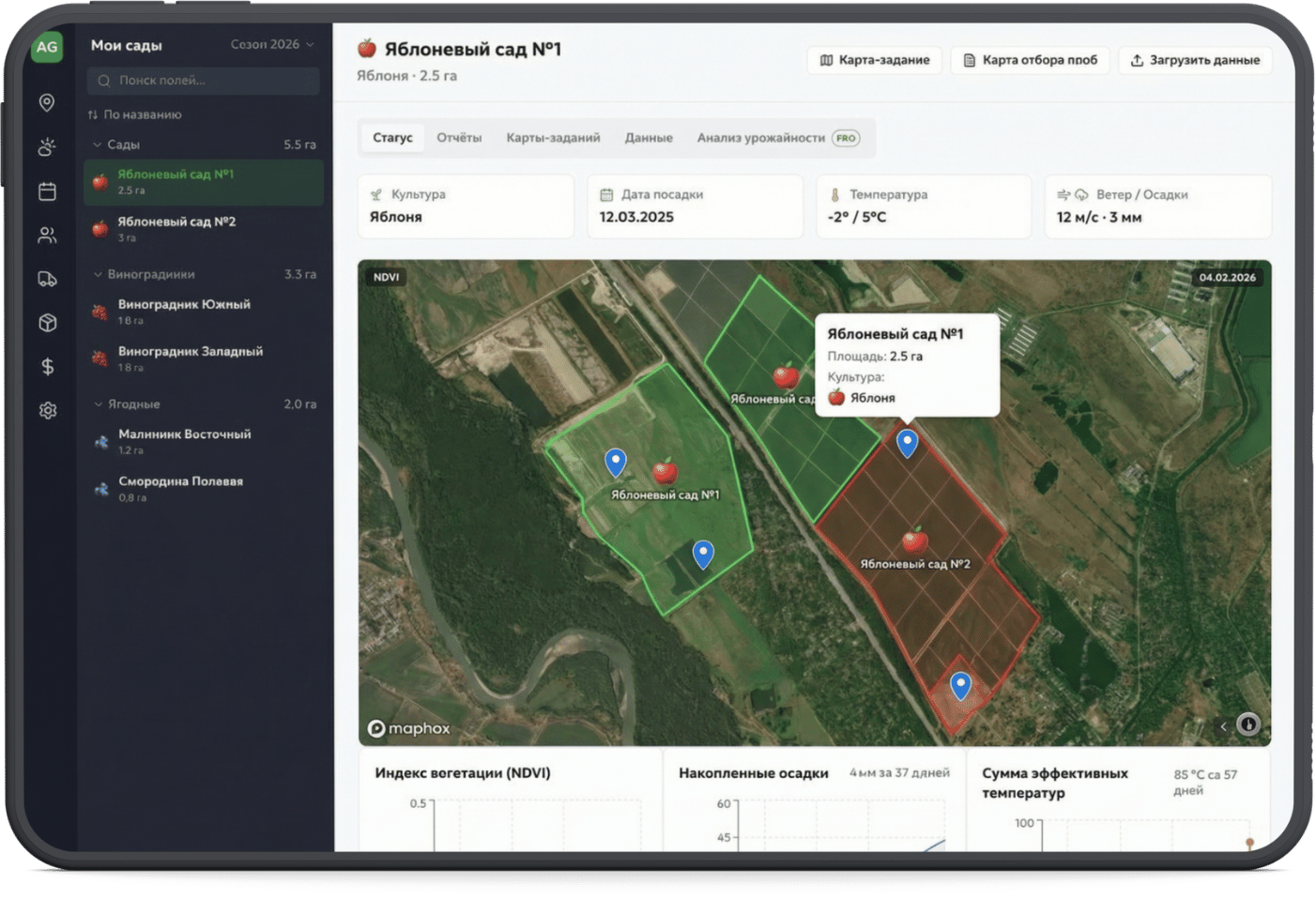
Task: Click the Загрузить данные button
Action: 1194,60
